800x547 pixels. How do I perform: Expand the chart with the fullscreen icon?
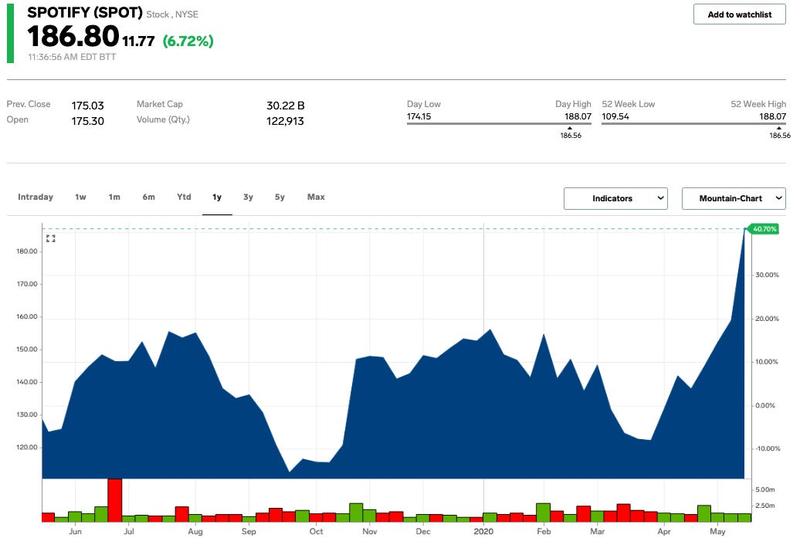51,238
